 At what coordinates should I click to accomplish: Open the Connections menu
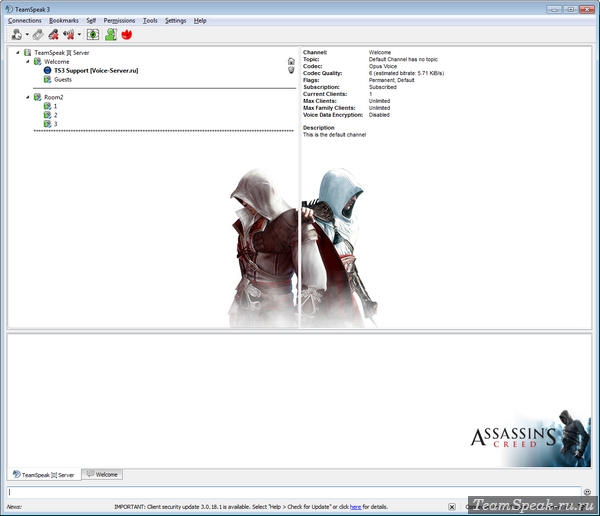24,21
